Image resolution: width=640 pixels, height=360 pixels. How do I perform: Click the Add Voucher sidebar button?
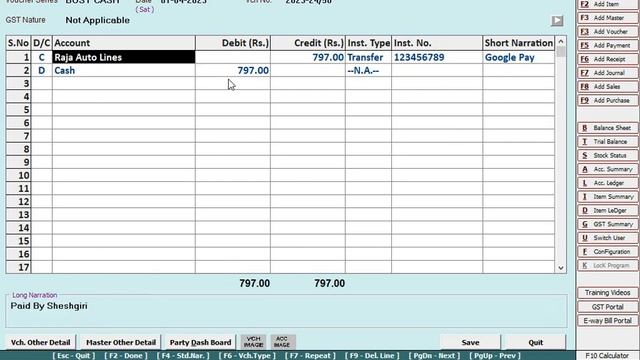608,32
